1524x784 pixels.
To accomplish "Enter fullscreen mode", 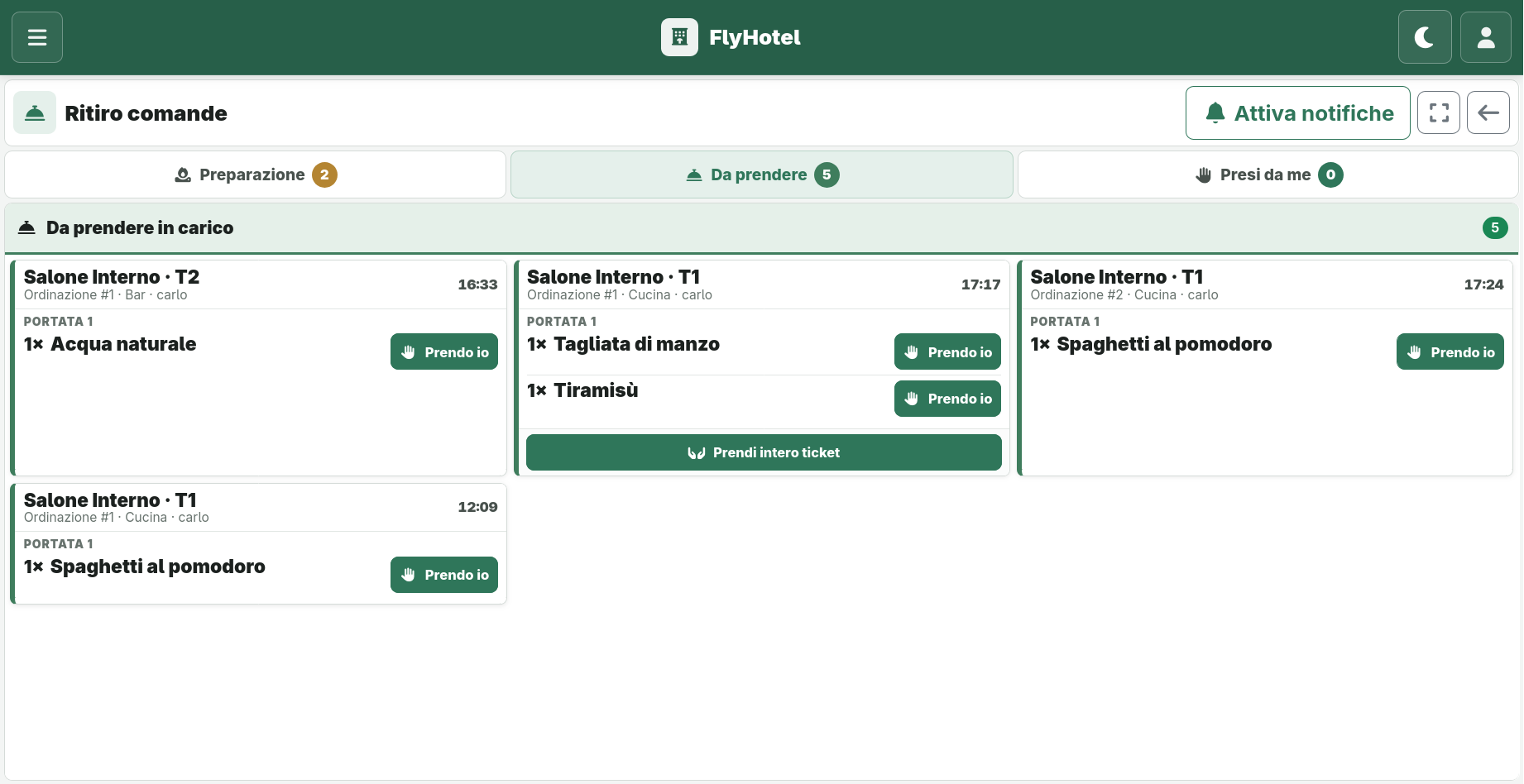I will pos(1439,113).
